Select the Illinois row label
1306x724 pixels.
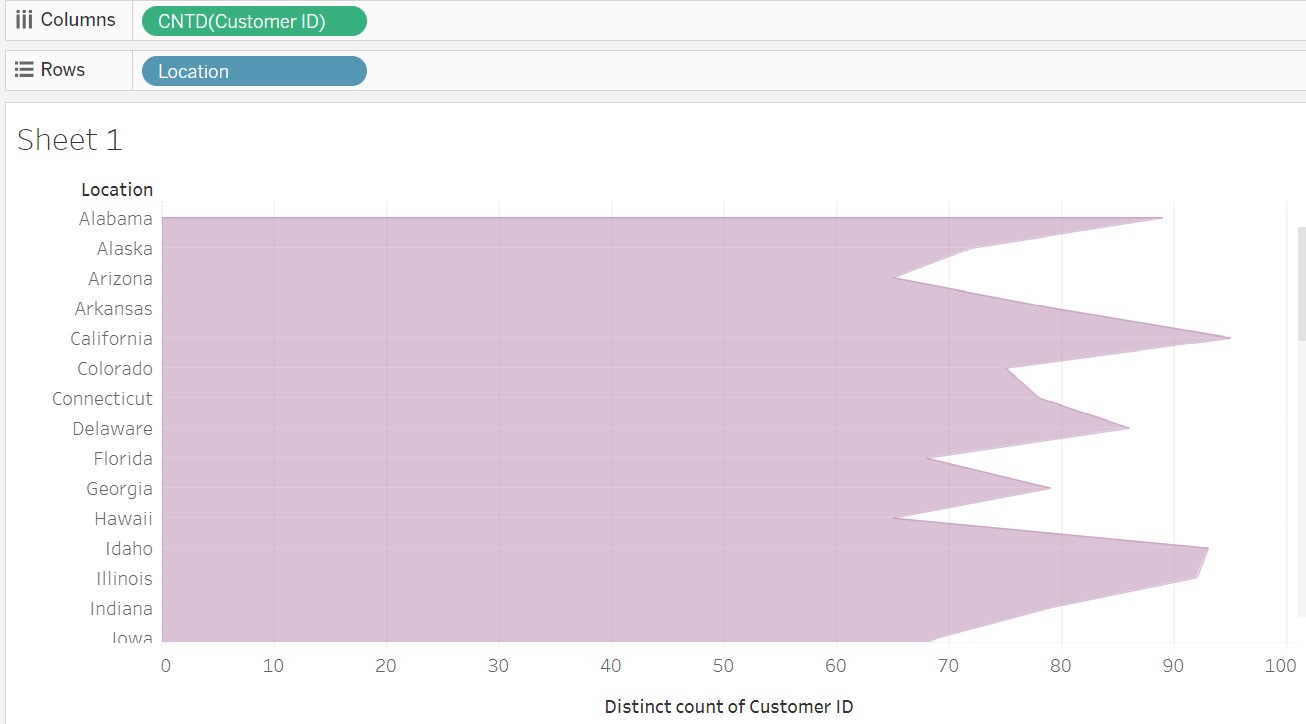[124, 579]
